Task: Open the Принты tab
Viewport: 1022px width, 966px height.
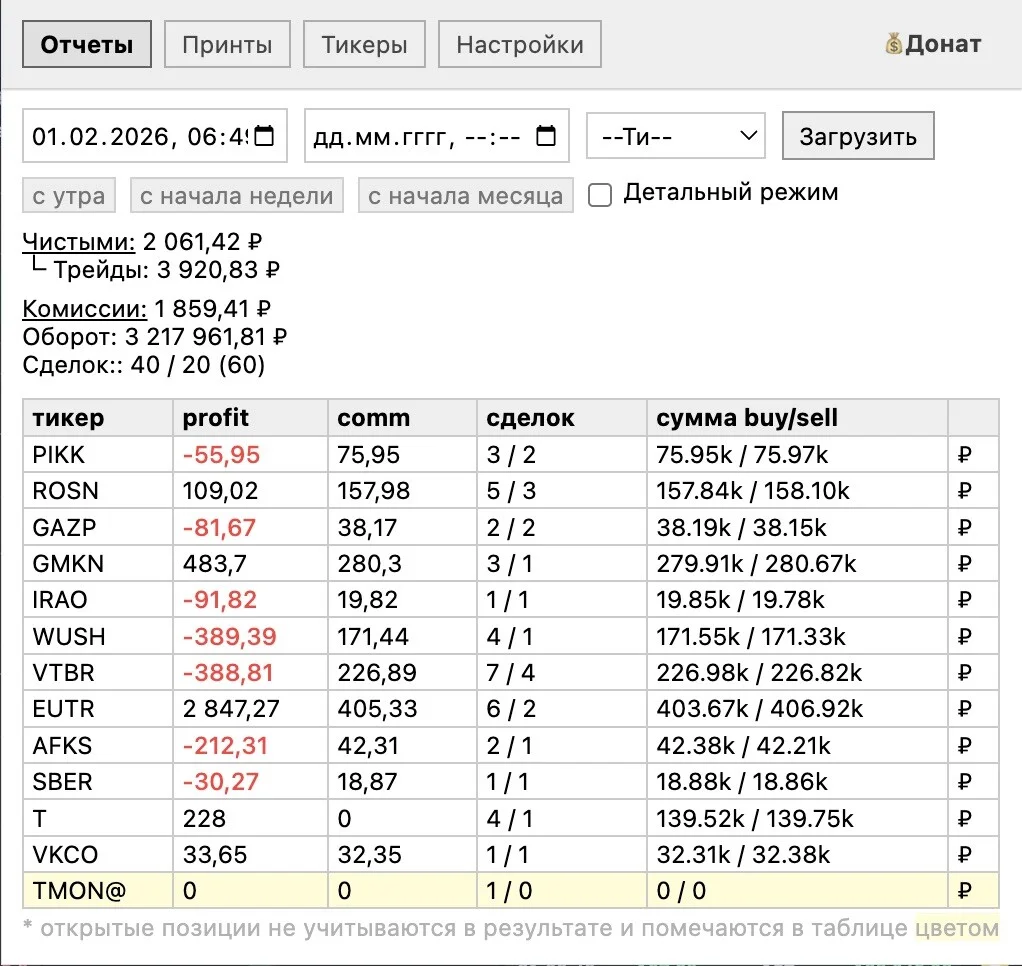Action: 227,44
